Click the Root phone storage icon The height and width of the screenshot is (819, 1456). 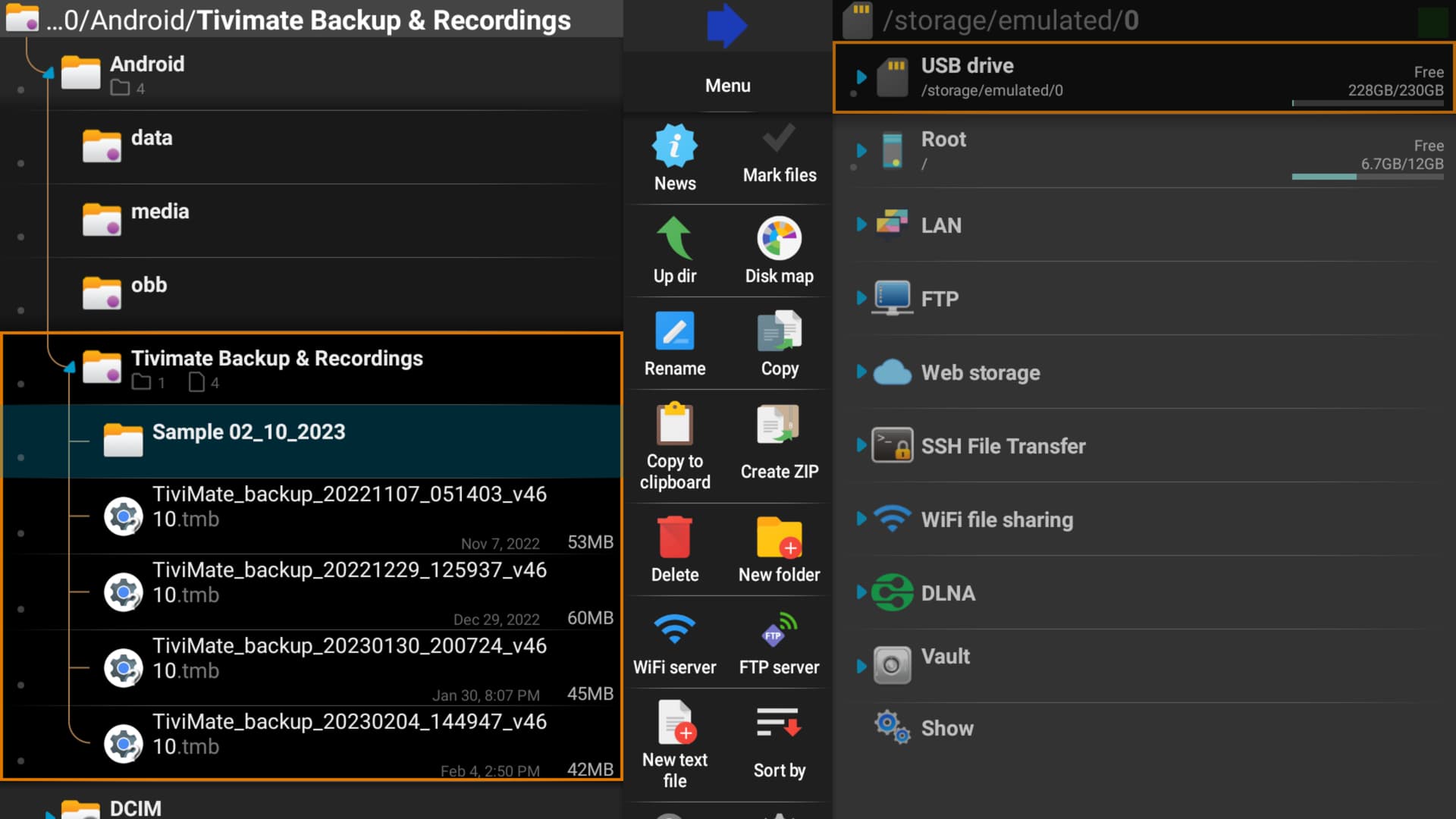coord(893,151)
